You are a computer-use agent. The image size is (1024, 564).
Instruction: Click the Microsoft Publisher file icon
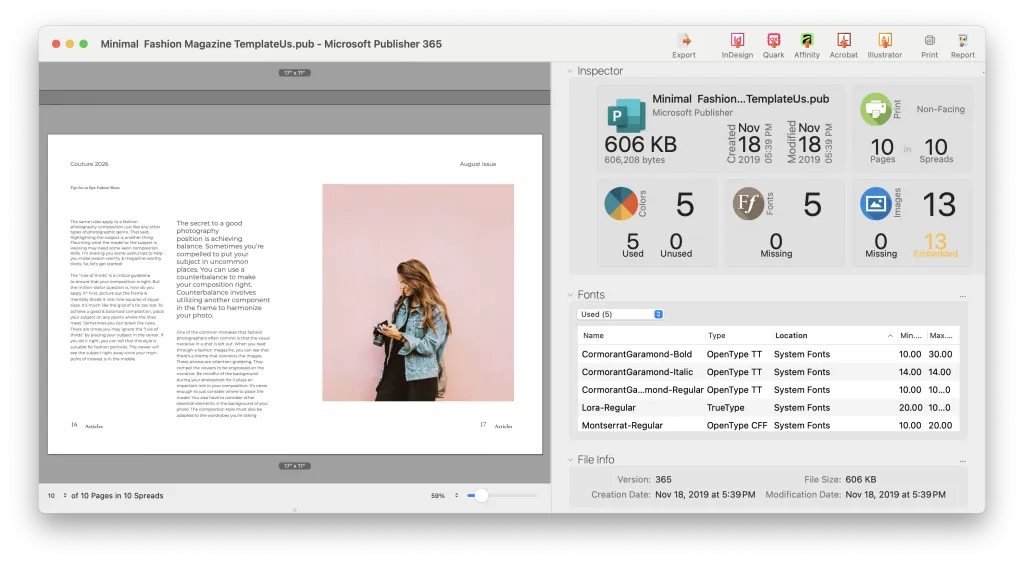(626, 115)
